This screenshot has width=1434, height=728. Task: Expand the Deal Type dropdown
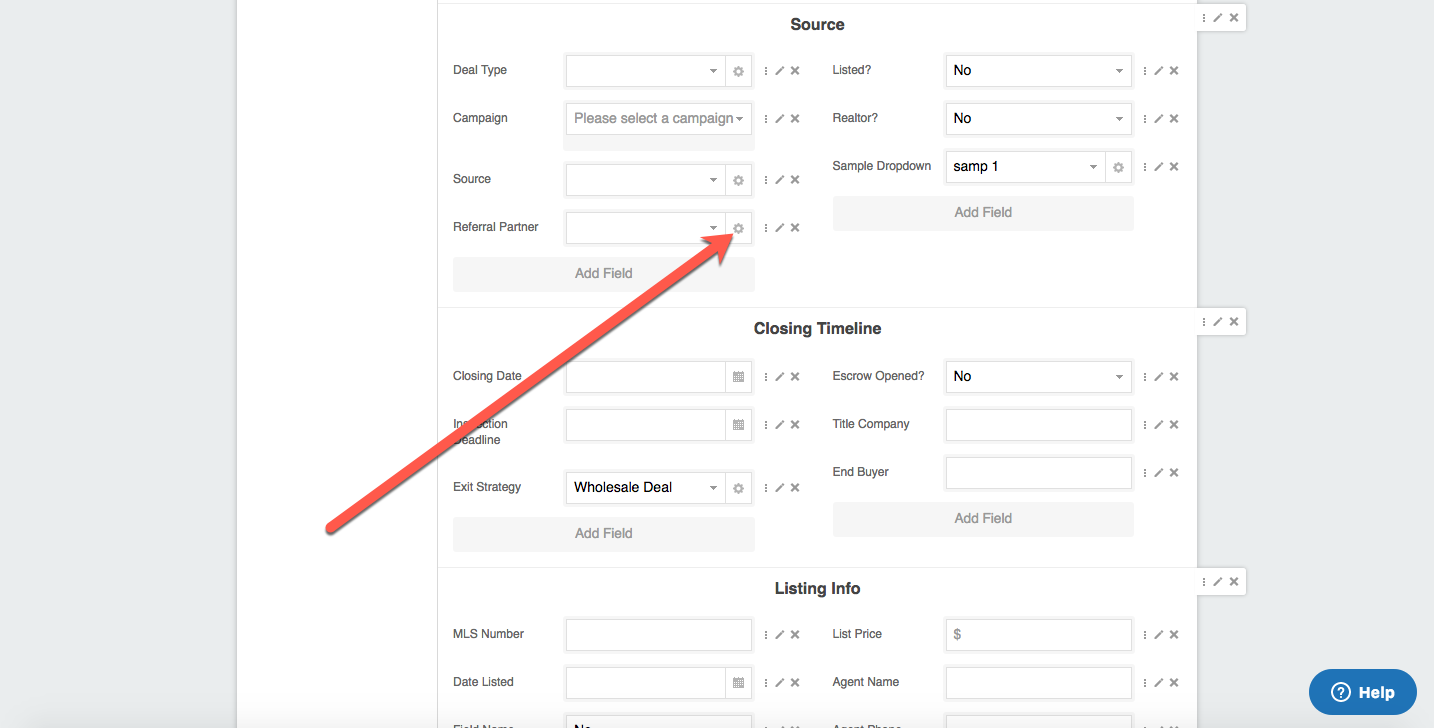[646, 71]
